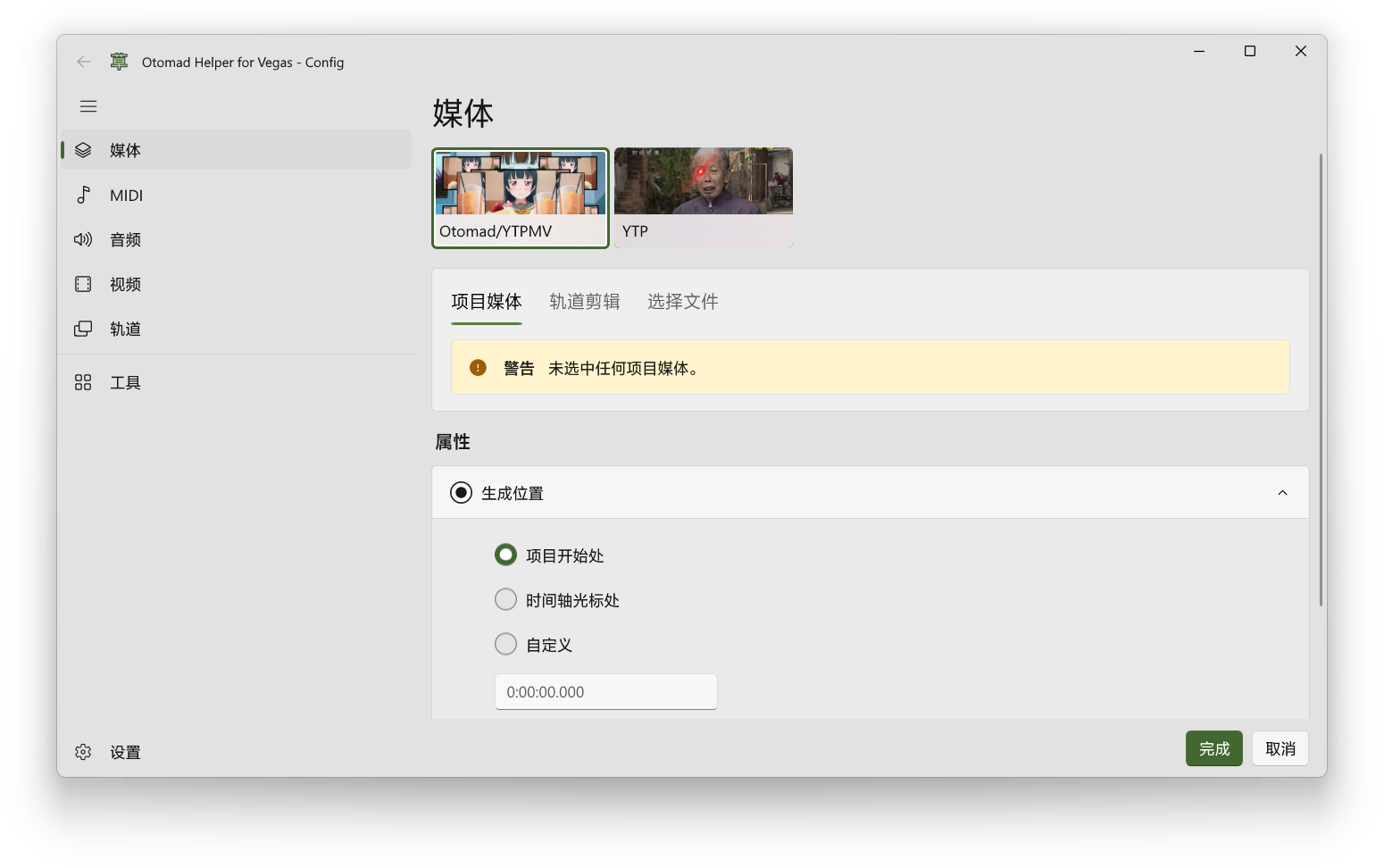Click the back arrow in title bar
This screenshot has width=1384, height=868.
coord(84,62)
